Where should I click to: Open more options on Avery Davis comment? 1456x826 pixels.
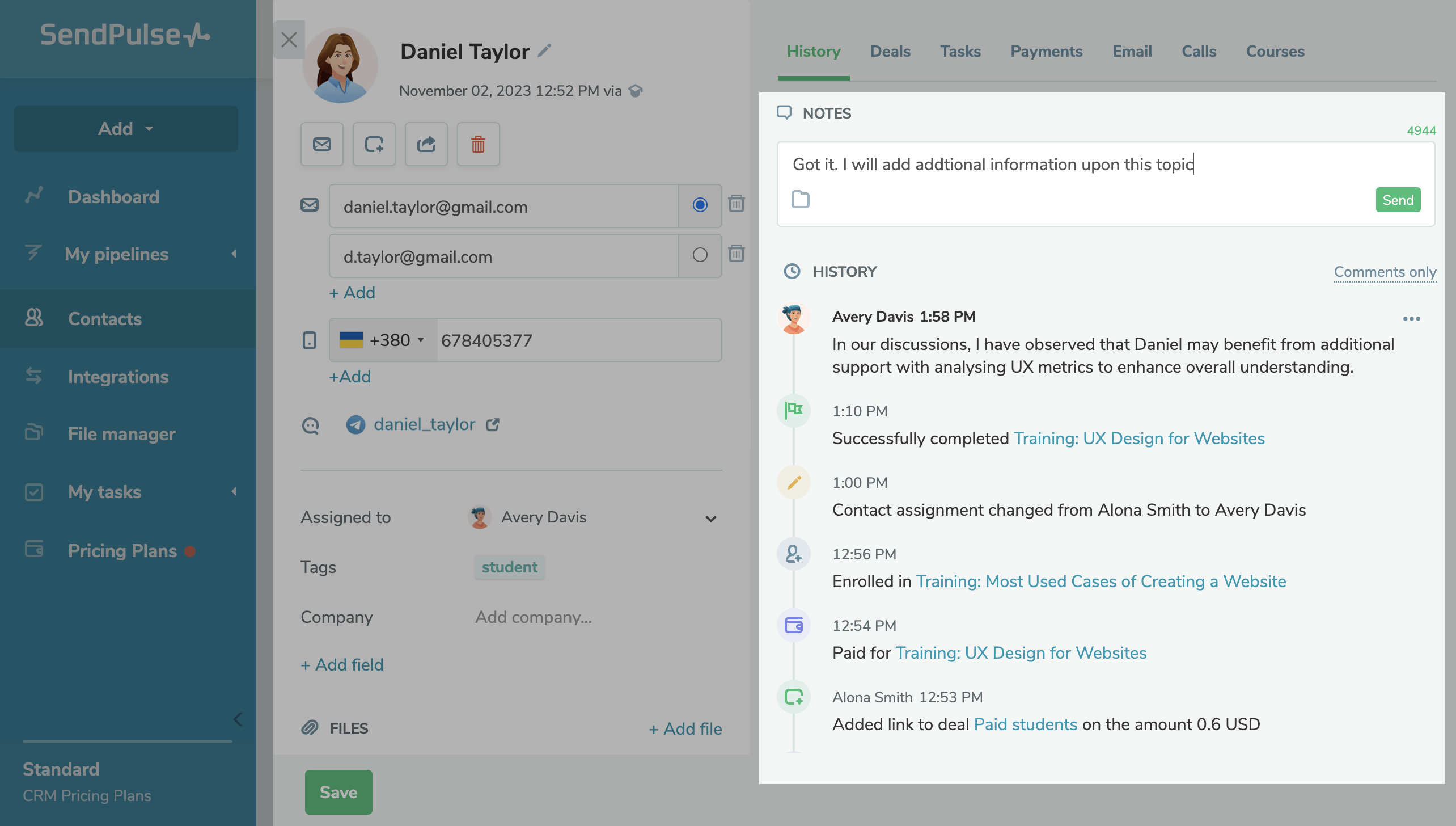point(1411,318)
